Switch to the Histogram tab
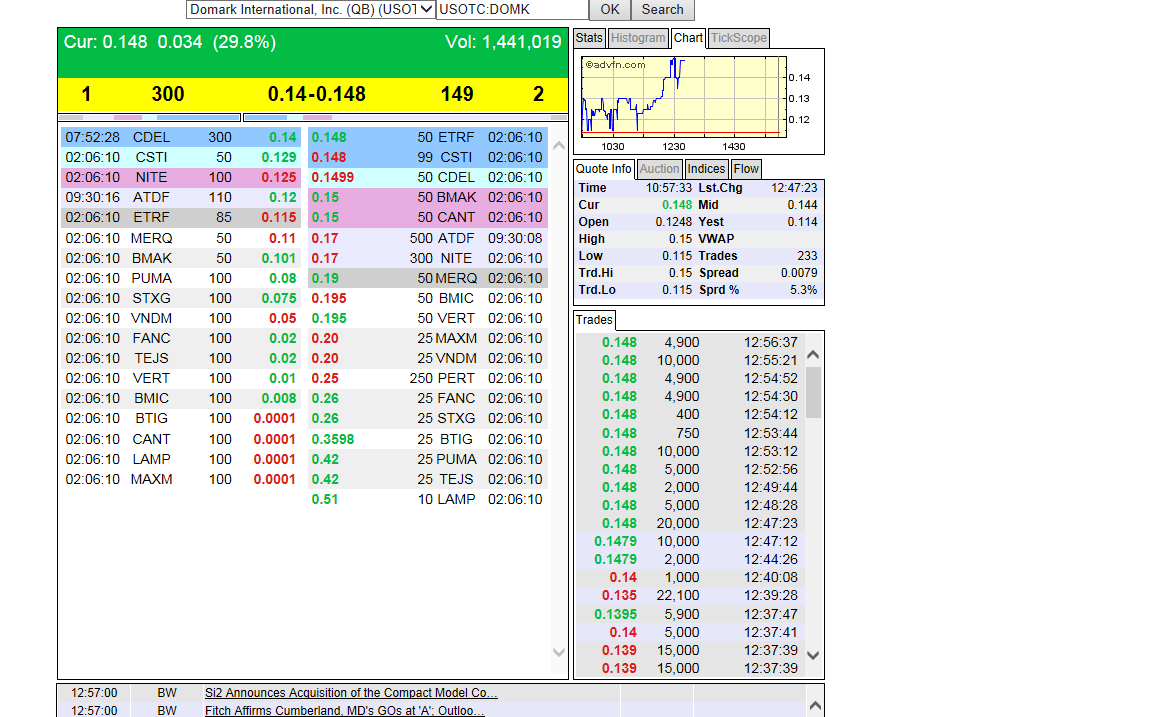 pos(638,38)
